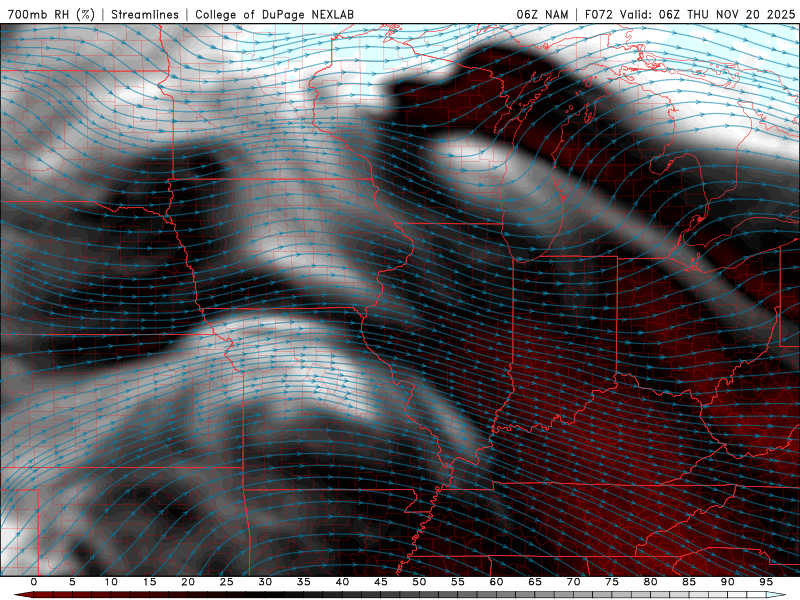Click the 20 label on the color scale
The width and height of the screenshot is (800, 600).
(x=188, y=582)
